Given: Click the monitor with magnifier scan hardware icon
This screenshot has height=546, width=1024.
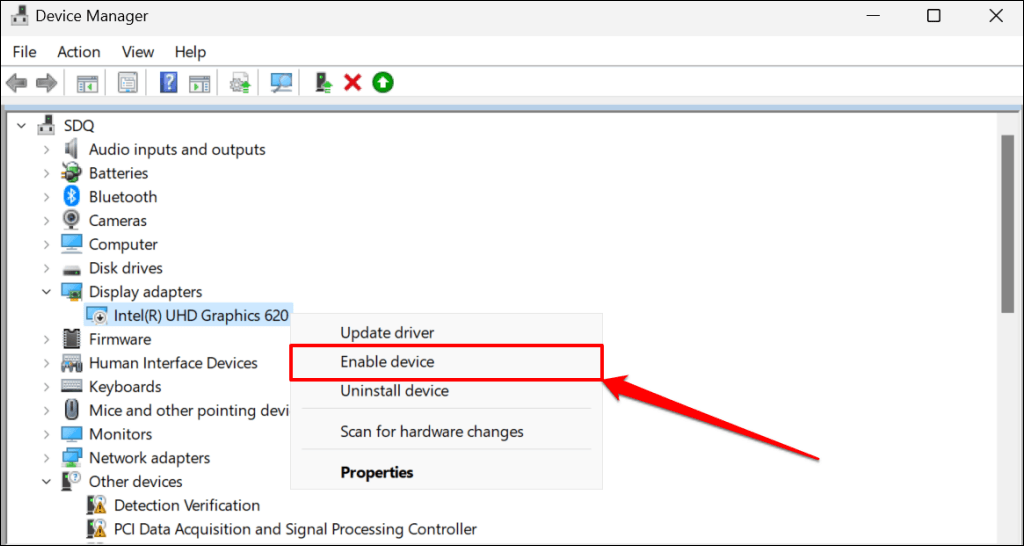Looking at the screenshot, I should (281, 83).
